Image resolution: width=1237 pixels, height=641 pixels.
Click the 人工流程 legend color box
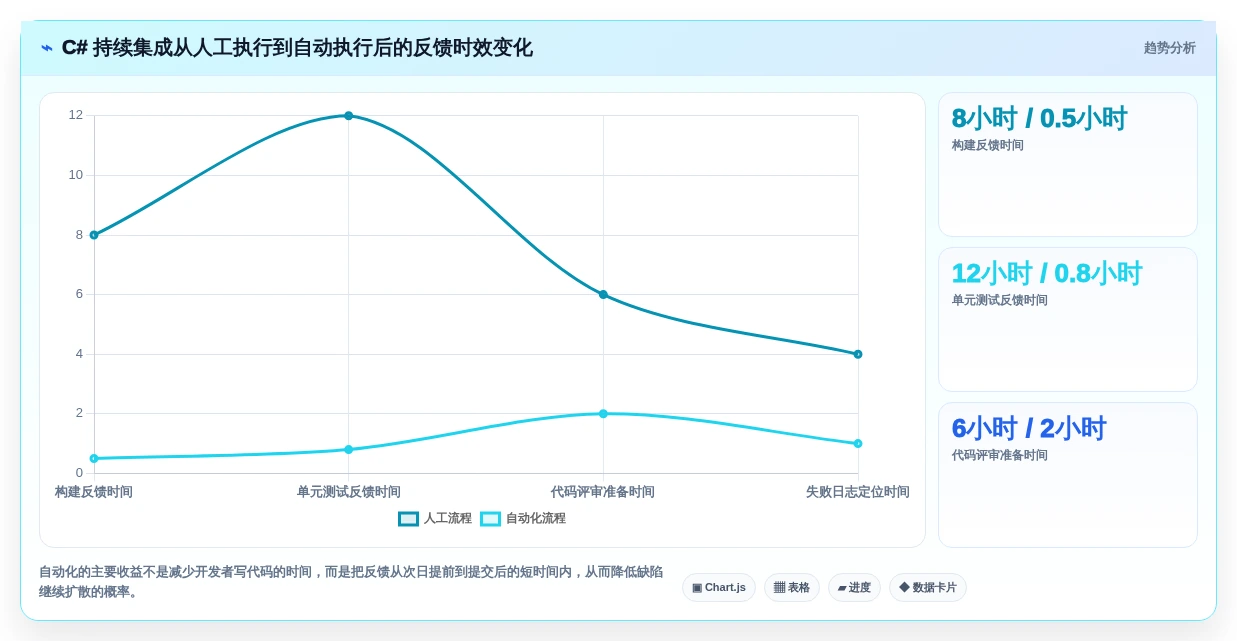click(x=408, y=519)
